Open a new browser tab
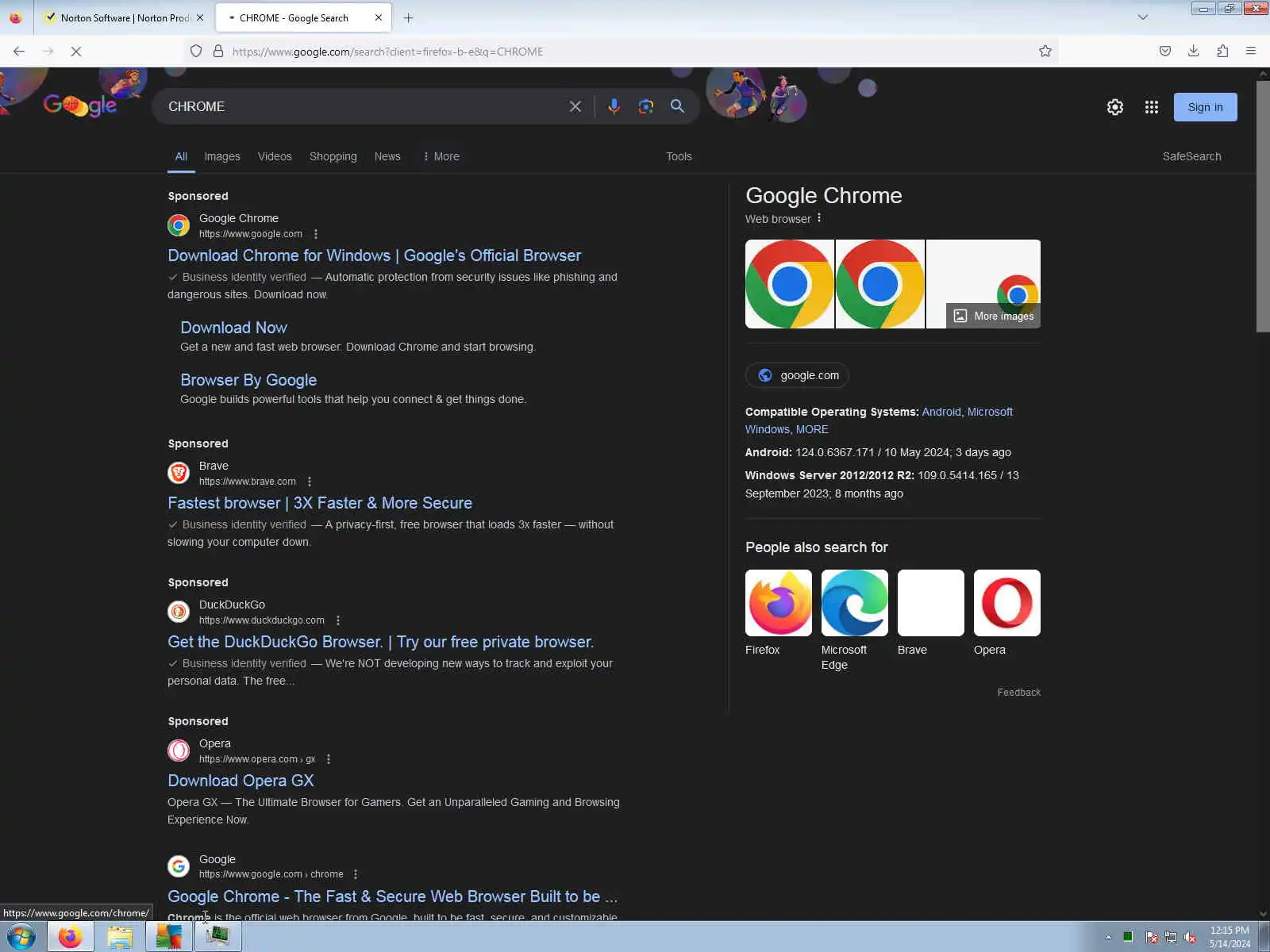1270x952 pixels. [x=408, y=17]
